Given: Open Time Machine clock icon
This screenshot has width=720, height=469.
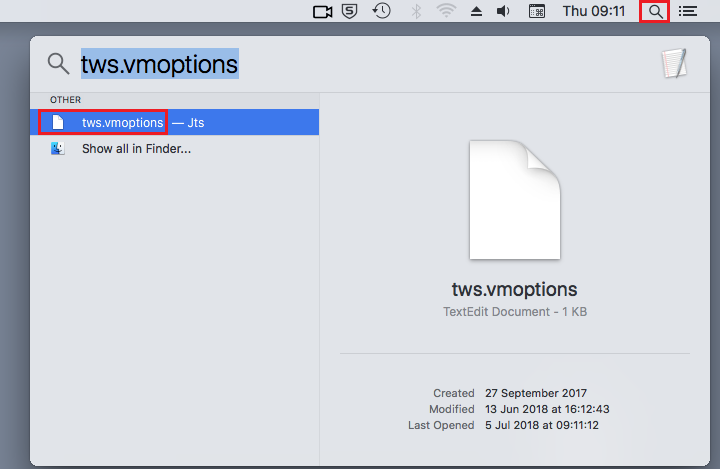Looking at the screenshot, I should pos(382,11).
